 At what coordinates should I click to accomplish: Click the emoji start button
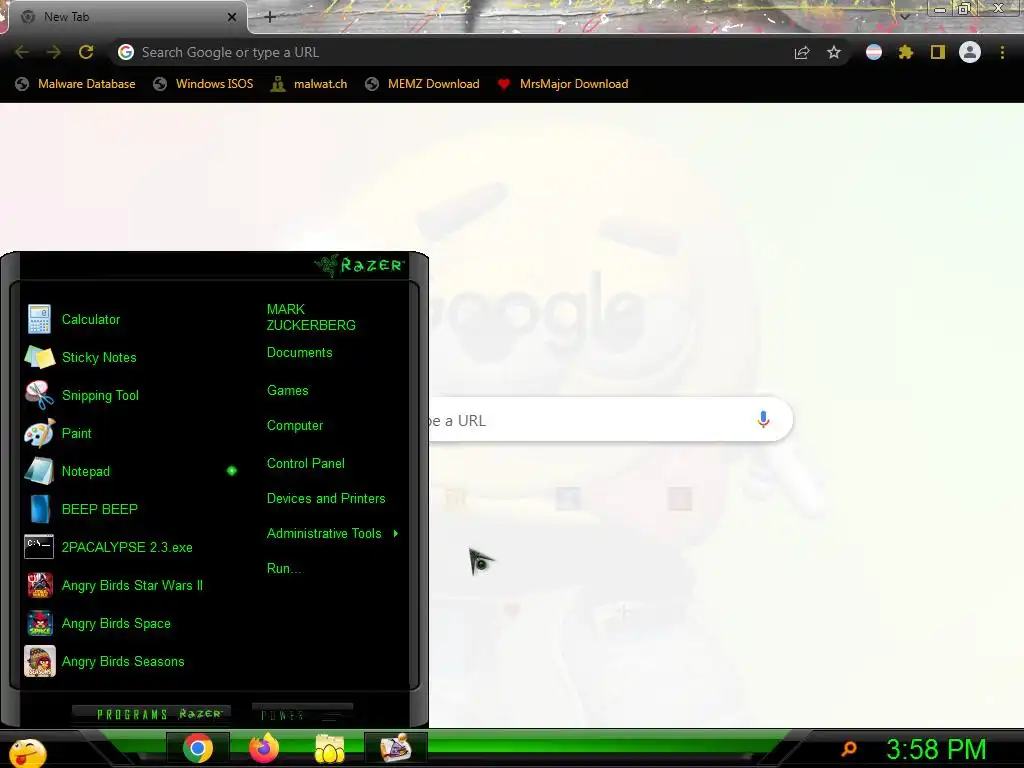pos(27,754)
